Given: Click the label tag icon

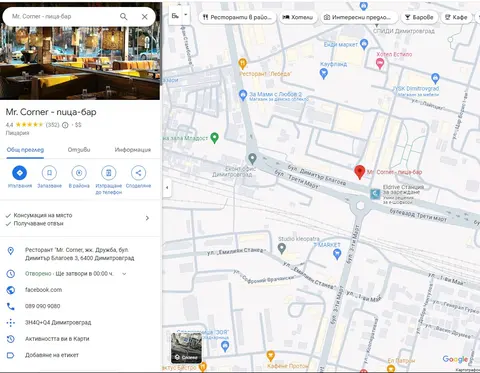Looking at the screenshot, I should point(11,355).
